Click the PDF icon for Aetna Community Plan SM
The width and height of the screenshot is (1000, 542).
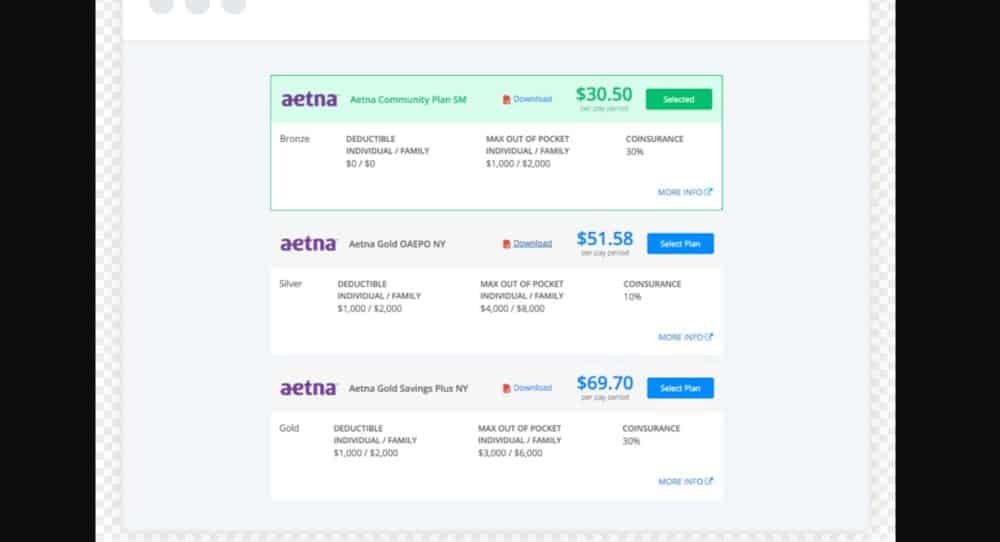tap(507, 100)
